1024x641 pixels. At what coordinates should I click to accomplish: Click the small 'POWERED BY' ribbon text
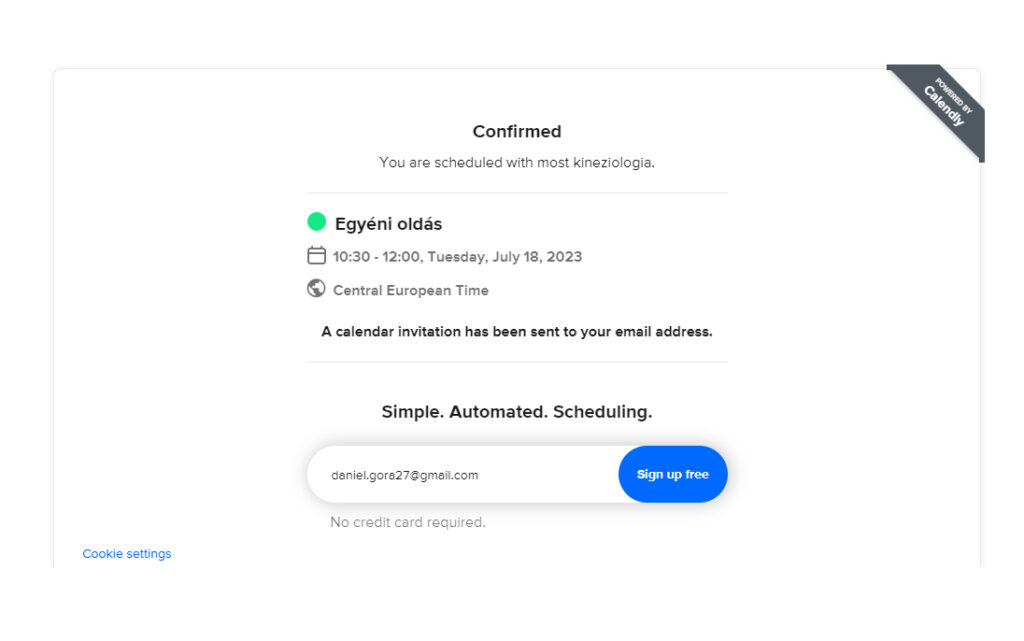coord(955,93)
